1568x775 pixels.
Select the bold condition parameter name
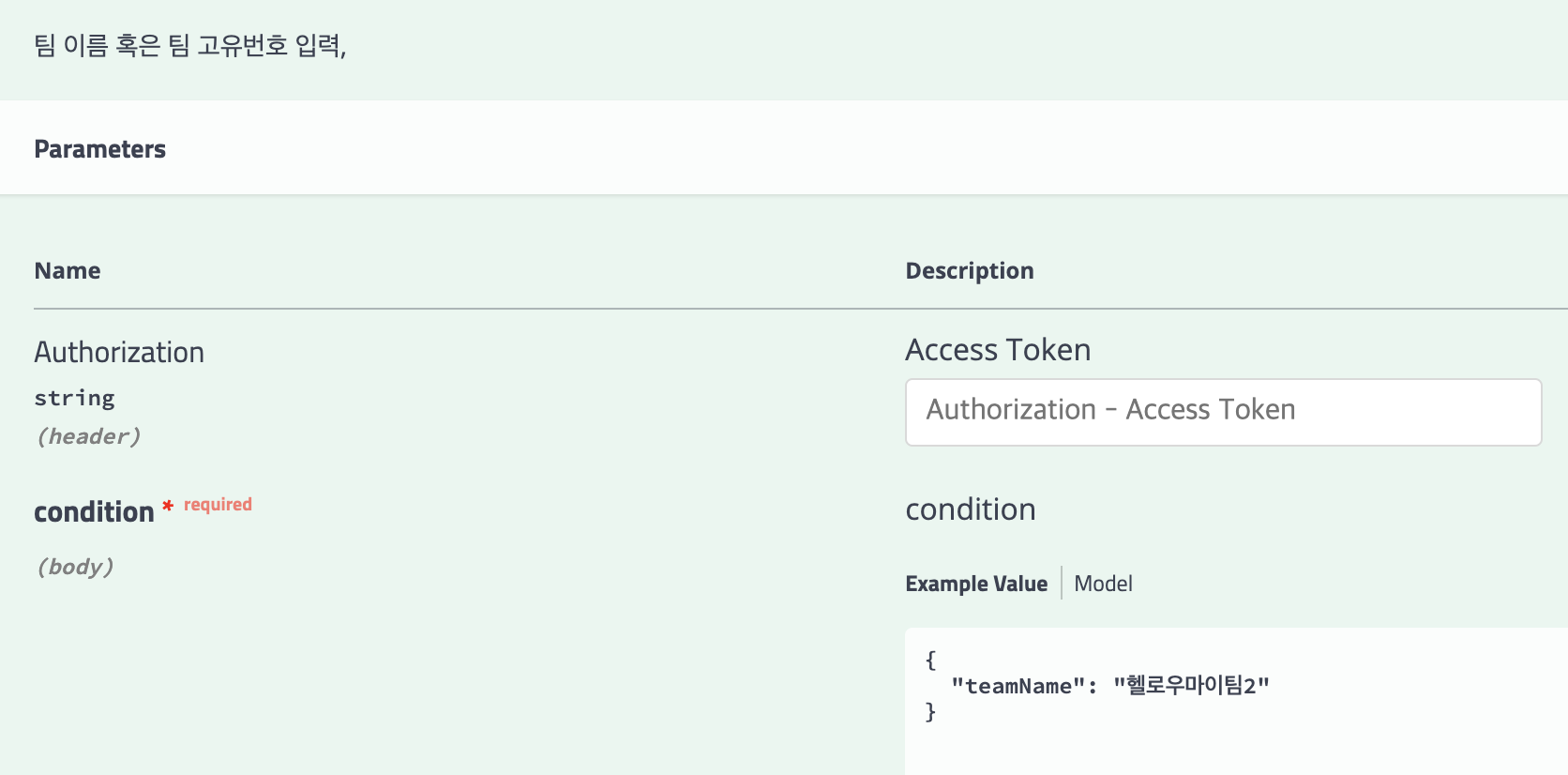tap(94, 512)
